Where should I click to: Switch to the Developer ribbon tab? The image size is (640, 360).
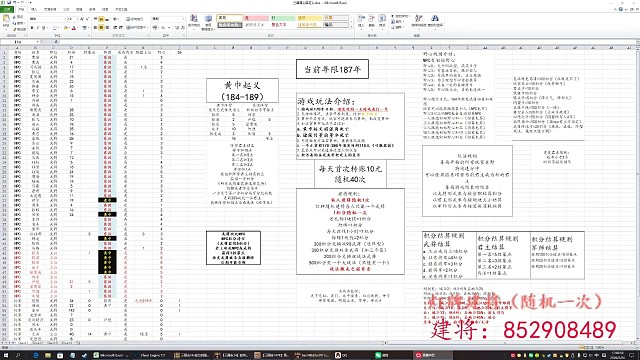click(x=121, y=9)
